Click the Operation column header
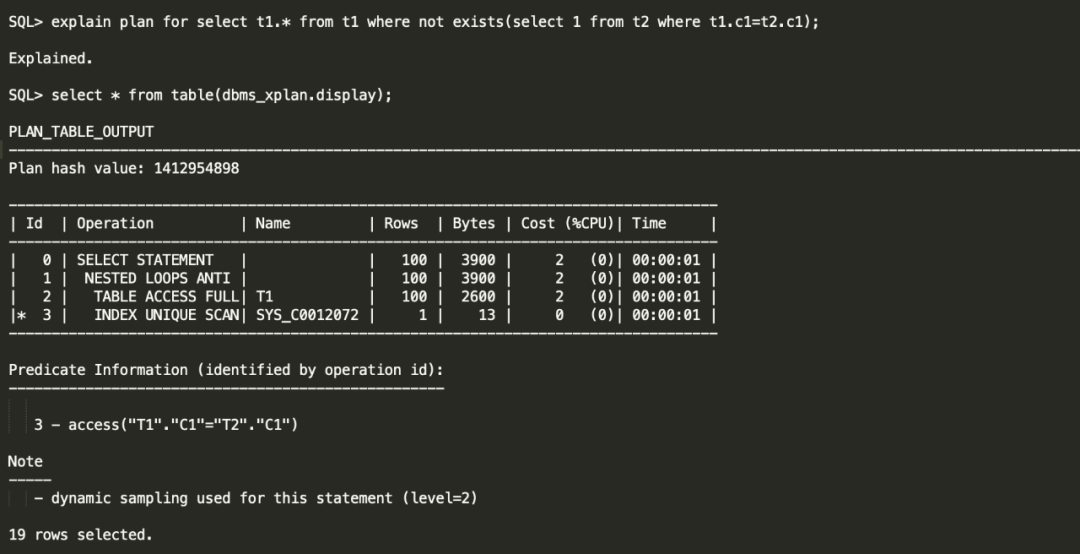This screenshot has height=554, width=1080. [x=115, y=223]
